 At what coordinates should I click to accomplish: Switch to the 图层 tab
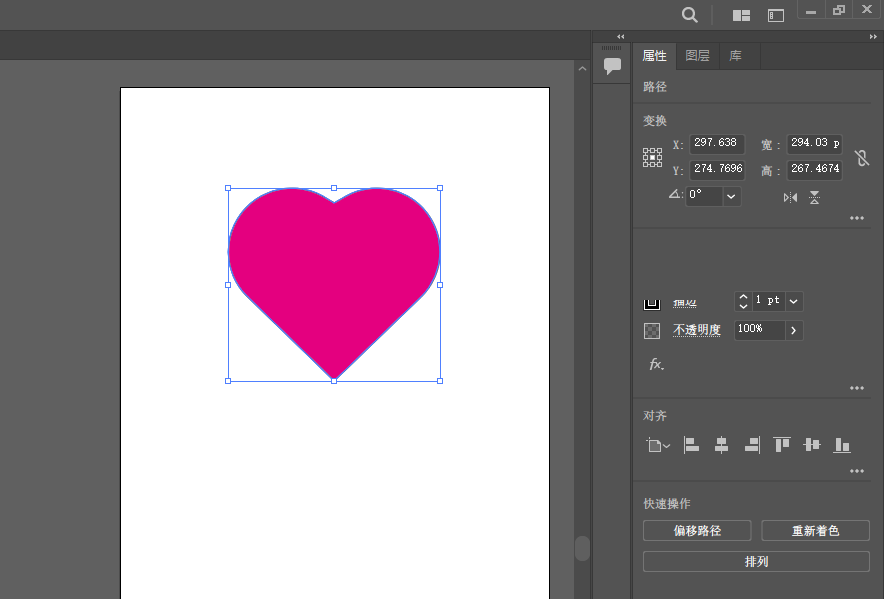point(697,56)
